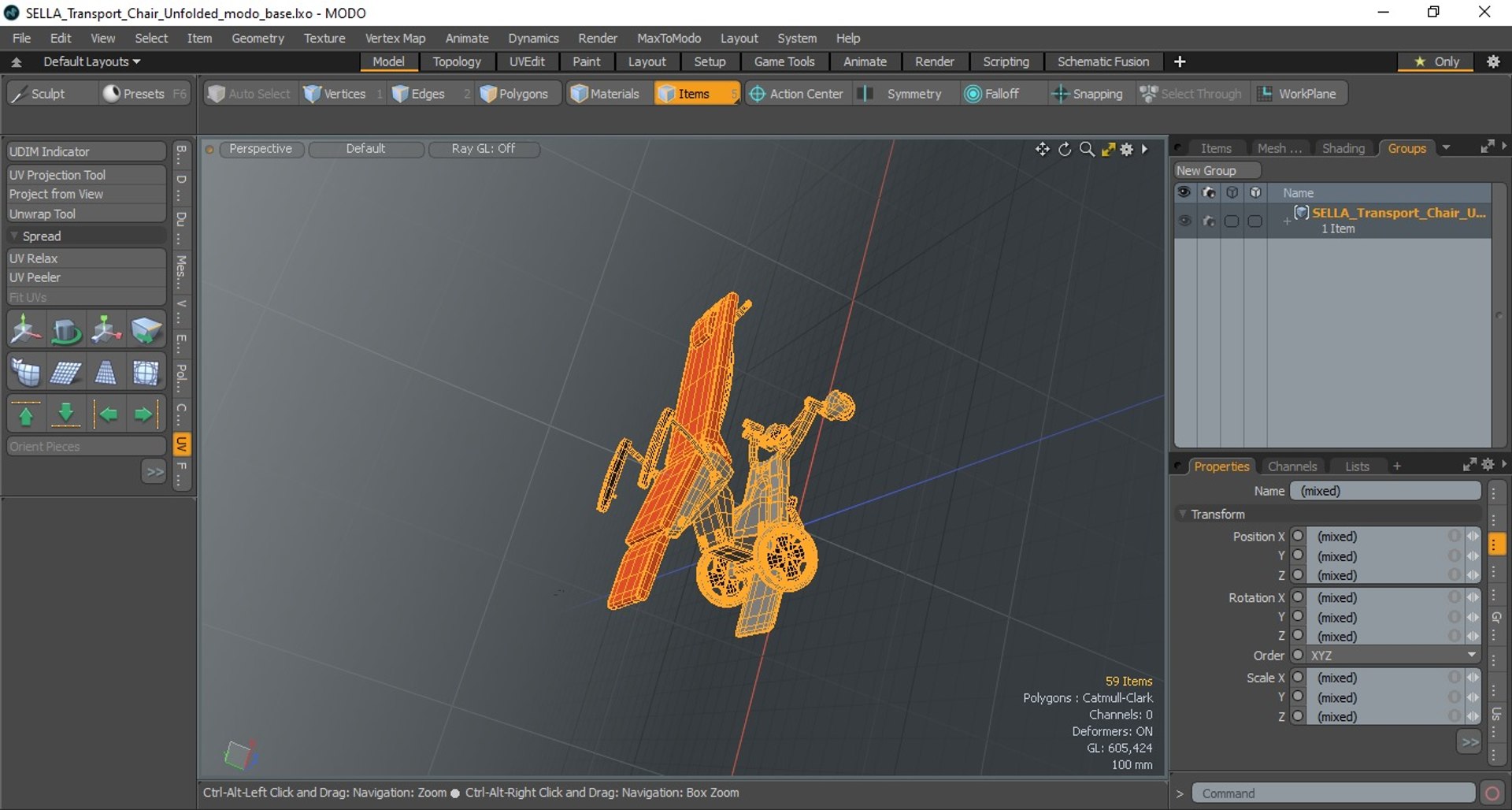This screenshot has width=1512, height=810.
Task: Click the viewport rotate control icon
Action: click(1065, 149)
